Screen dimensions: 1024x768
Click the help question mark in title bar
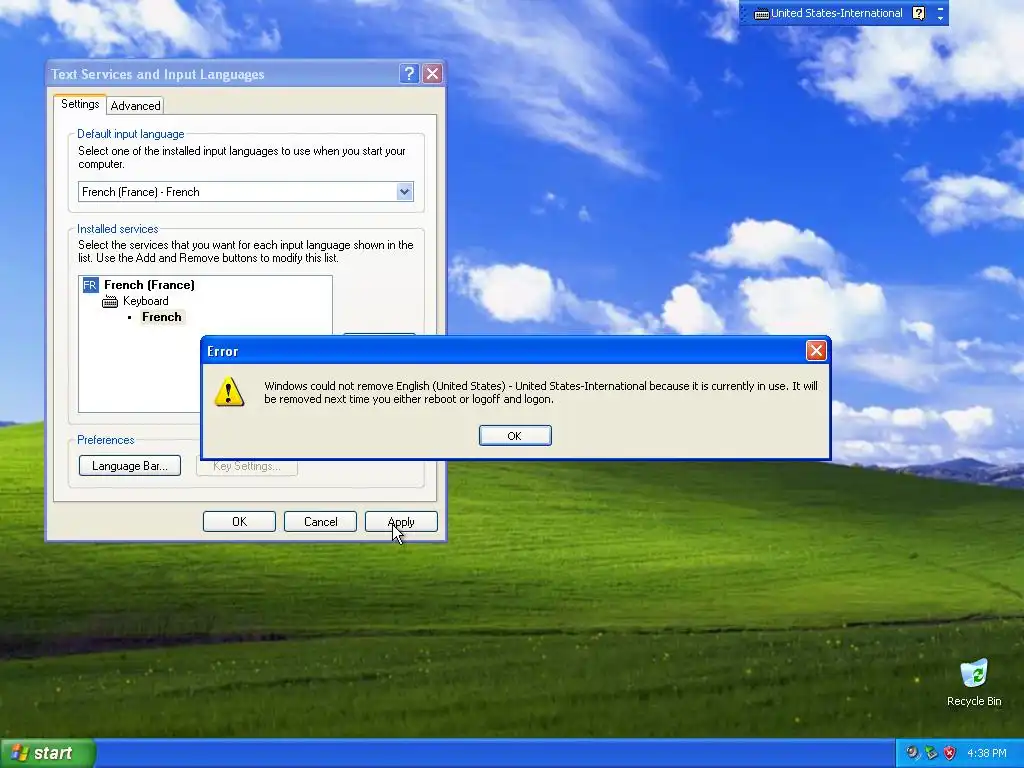pos(409,74)
